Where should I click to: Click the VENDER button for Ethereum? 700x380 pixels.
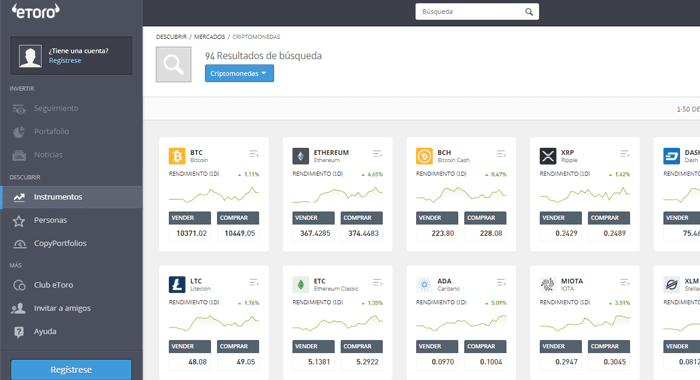pos(313,218)
